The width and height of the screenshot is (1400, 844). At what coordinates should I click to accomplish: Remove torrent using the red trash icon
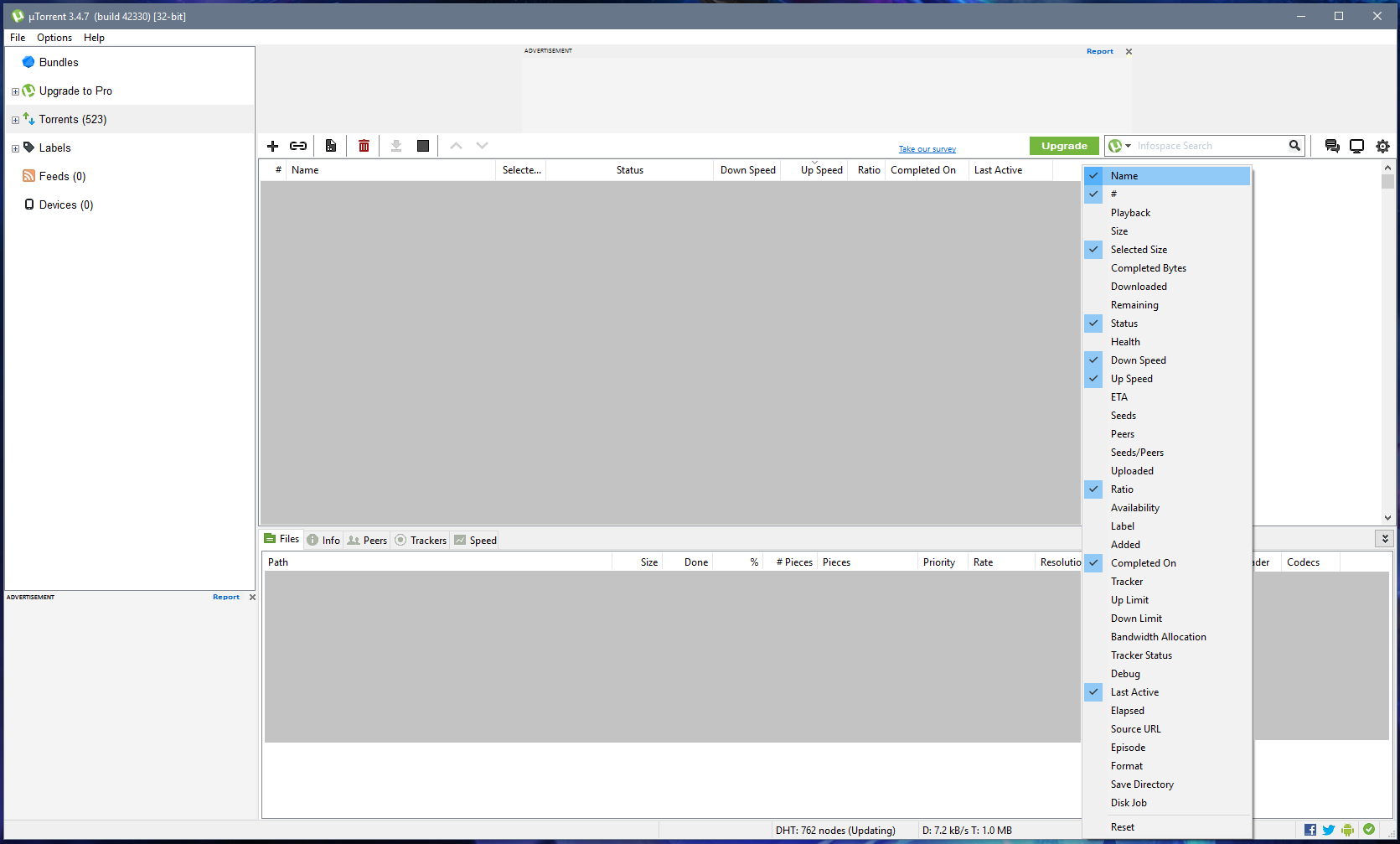(x=364, y=145)
